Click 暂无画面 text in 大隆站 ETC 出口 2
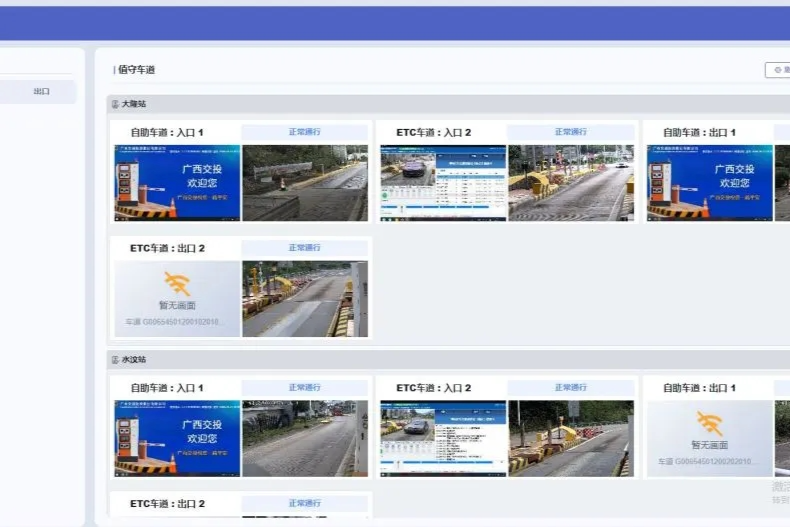The height and width of the screenshot is (527, 790). tap(177, 305)
